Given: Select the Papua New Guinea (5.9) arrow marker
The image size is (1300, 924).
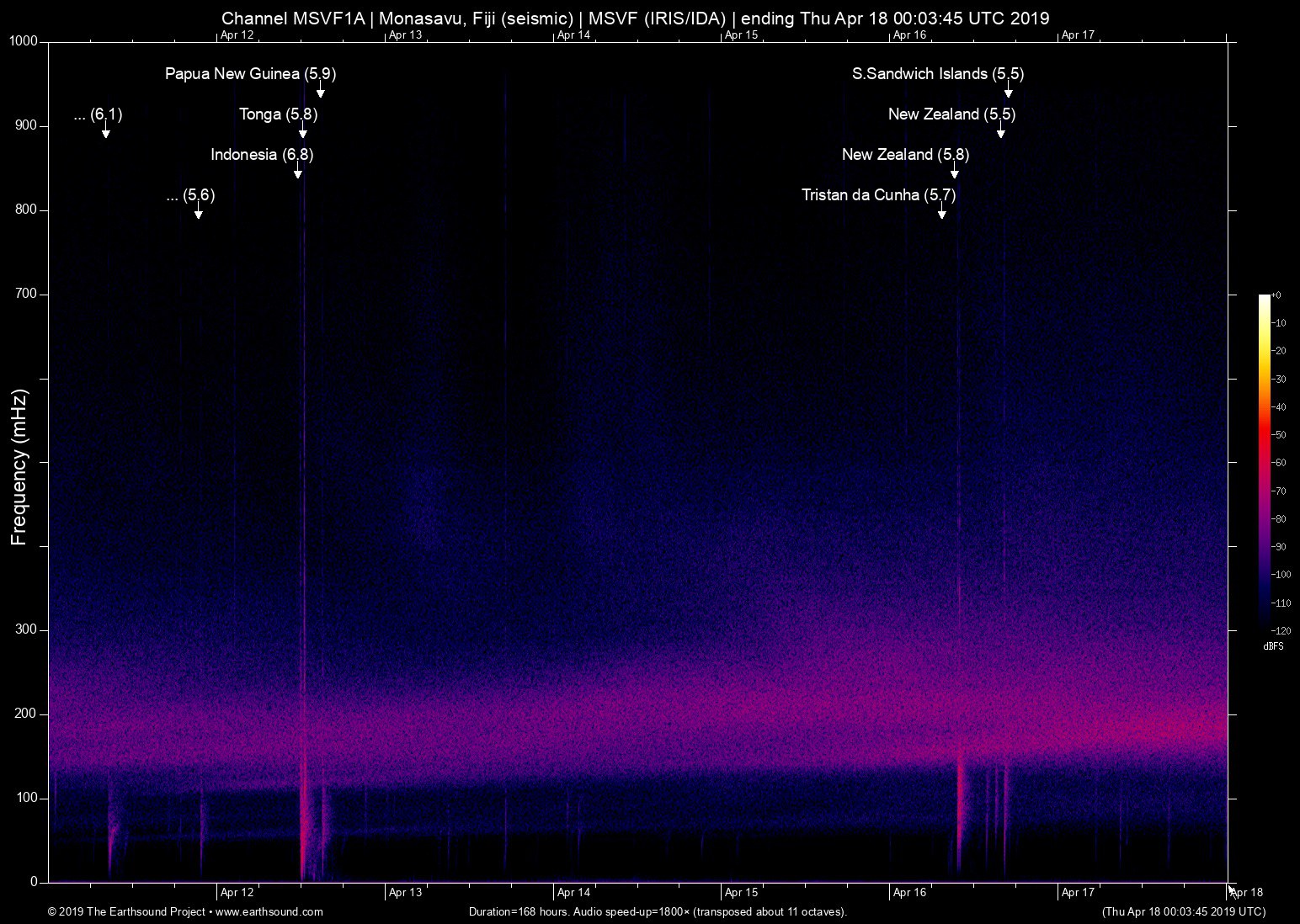Looking at the screenshot, I should click(320, 92).
